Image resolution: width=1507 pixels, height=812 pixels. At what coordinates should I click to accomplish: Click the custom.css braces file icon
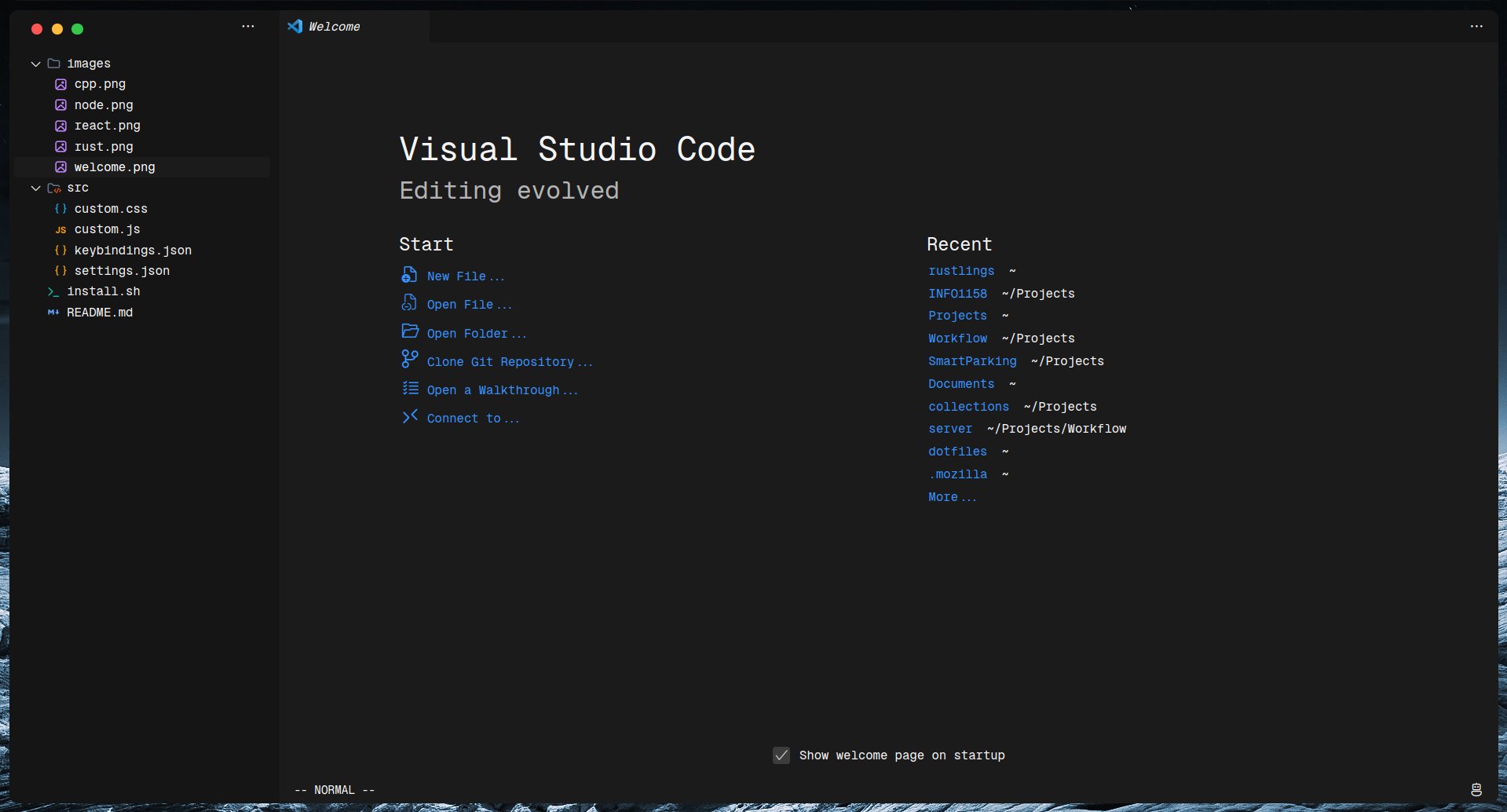[x=60, y=209]
